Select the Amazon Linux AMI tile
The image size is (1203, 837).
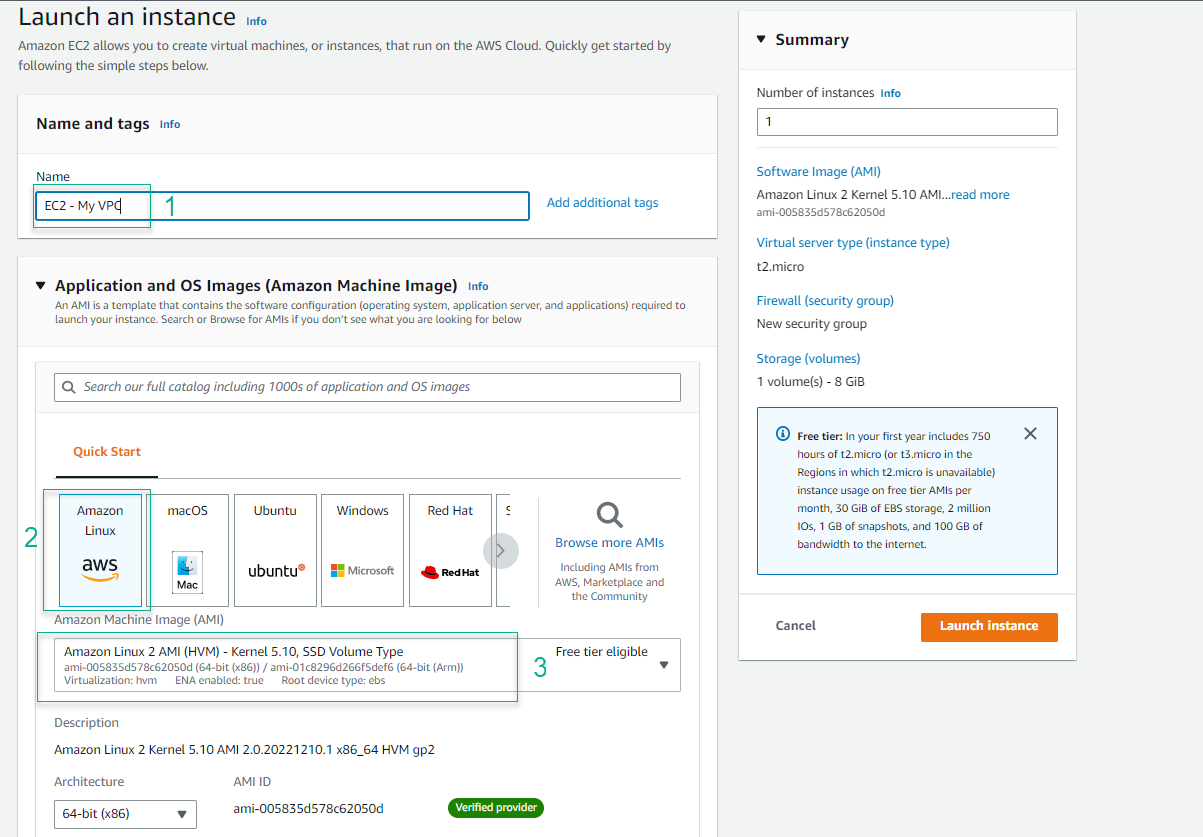[x=100, y=550]
